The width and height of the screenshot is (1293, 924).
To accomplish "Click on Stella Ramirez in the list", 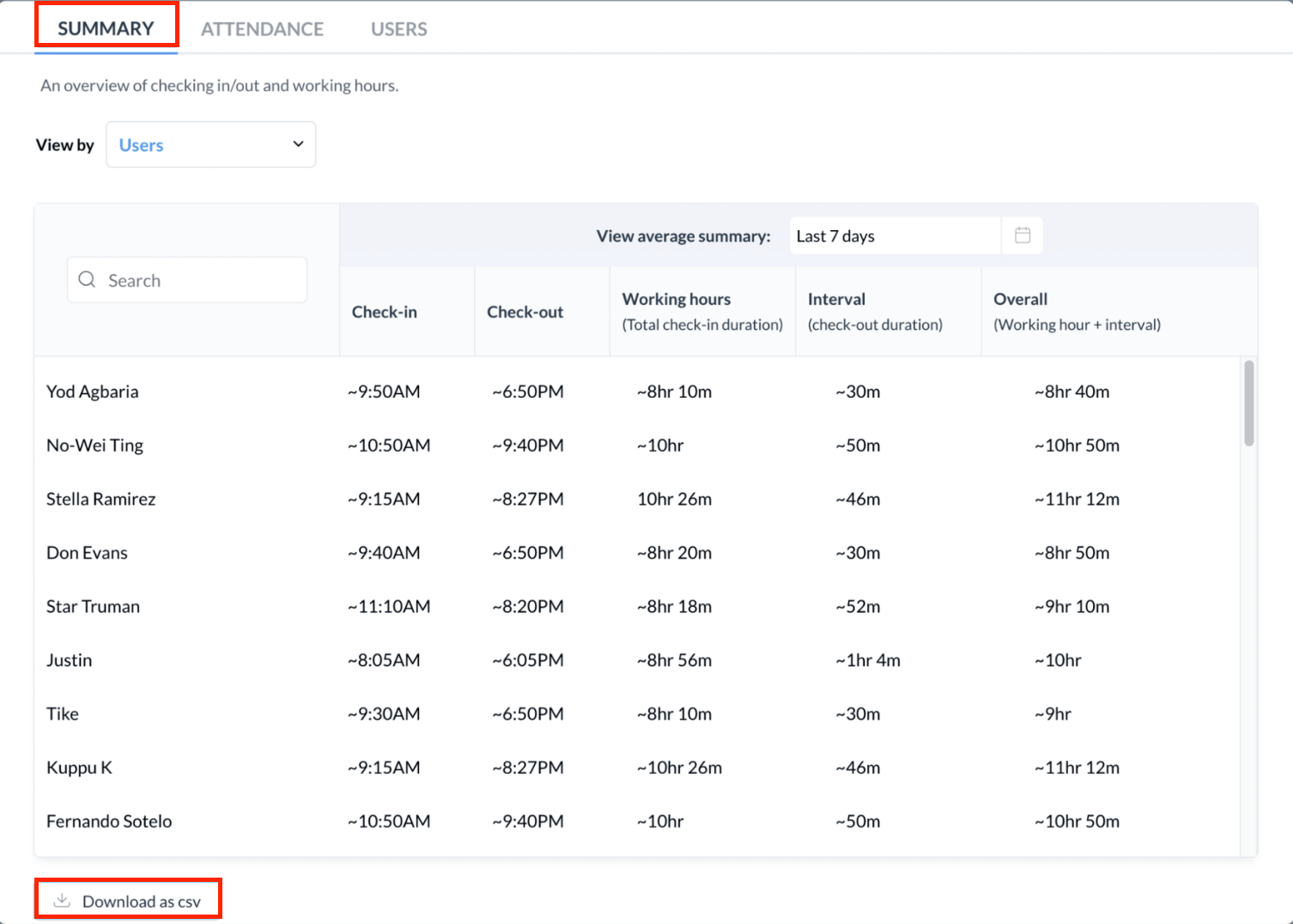I will click(100, 499).
